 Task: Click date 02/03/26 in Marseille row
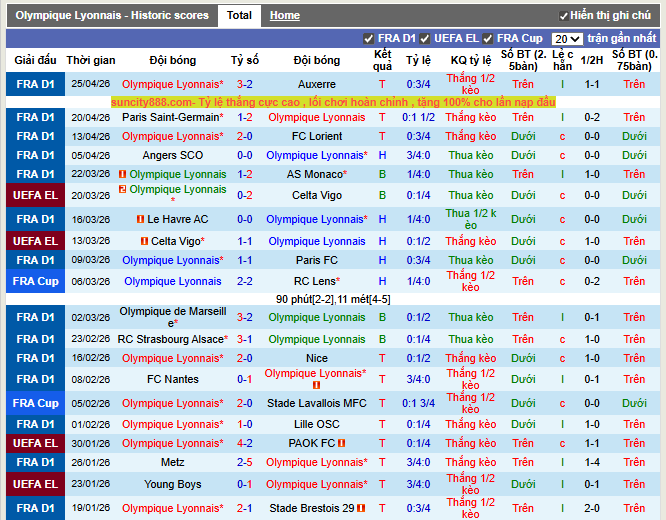[x=91, y=317]
